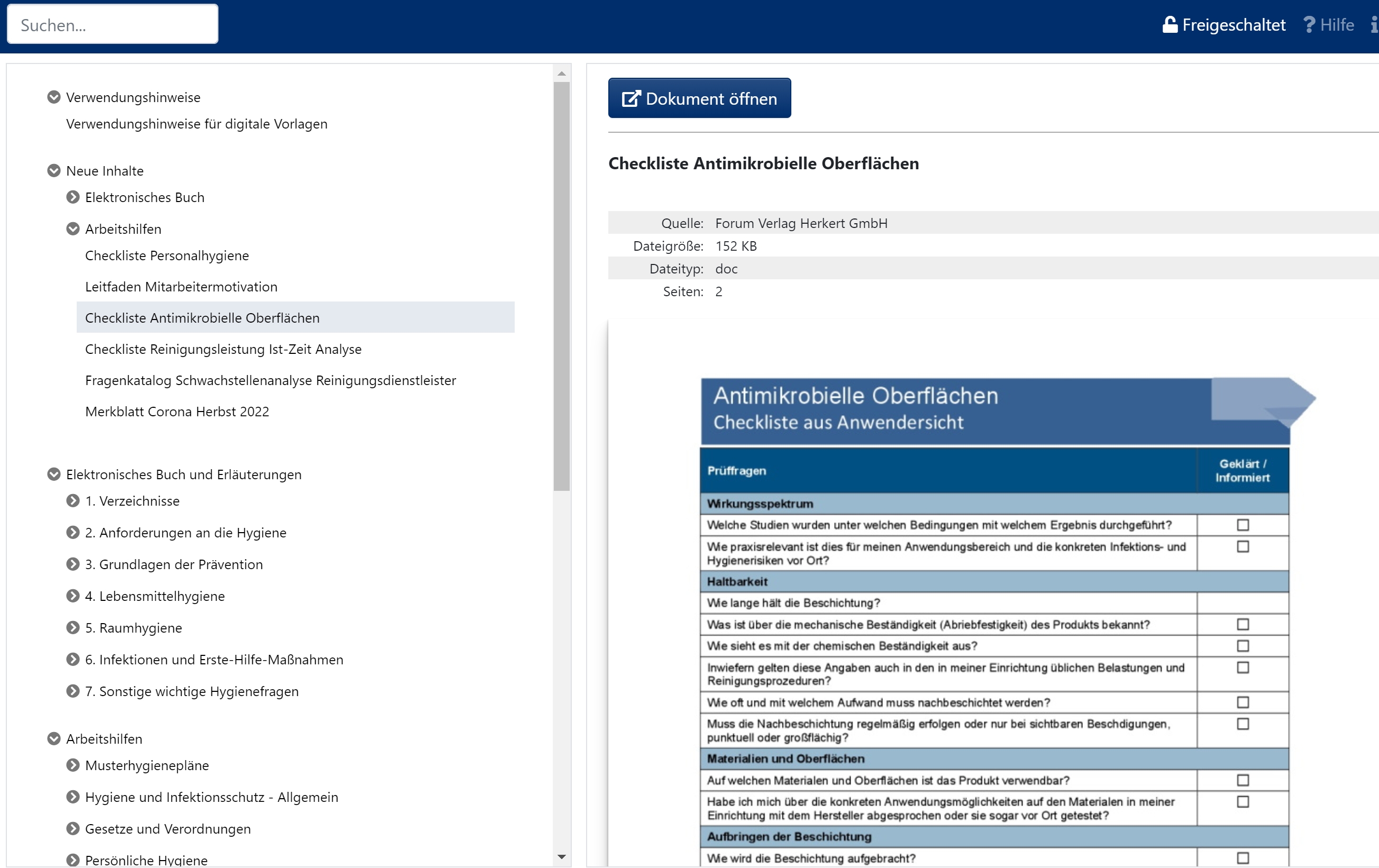Expand Elektronisches Buch arrow icon under Neue Inhalte
1379x868 pixels.
[72, 197]
